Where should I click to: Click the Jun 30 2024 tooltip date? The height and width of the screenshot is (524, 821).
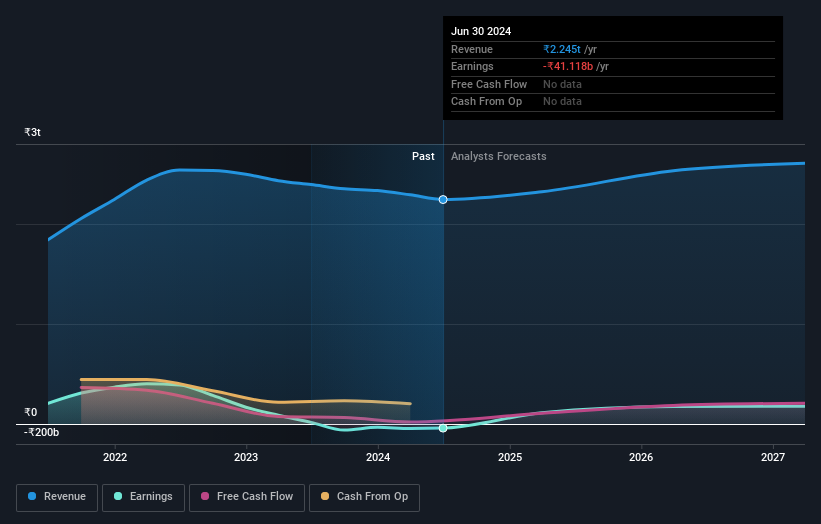(481, 31)
